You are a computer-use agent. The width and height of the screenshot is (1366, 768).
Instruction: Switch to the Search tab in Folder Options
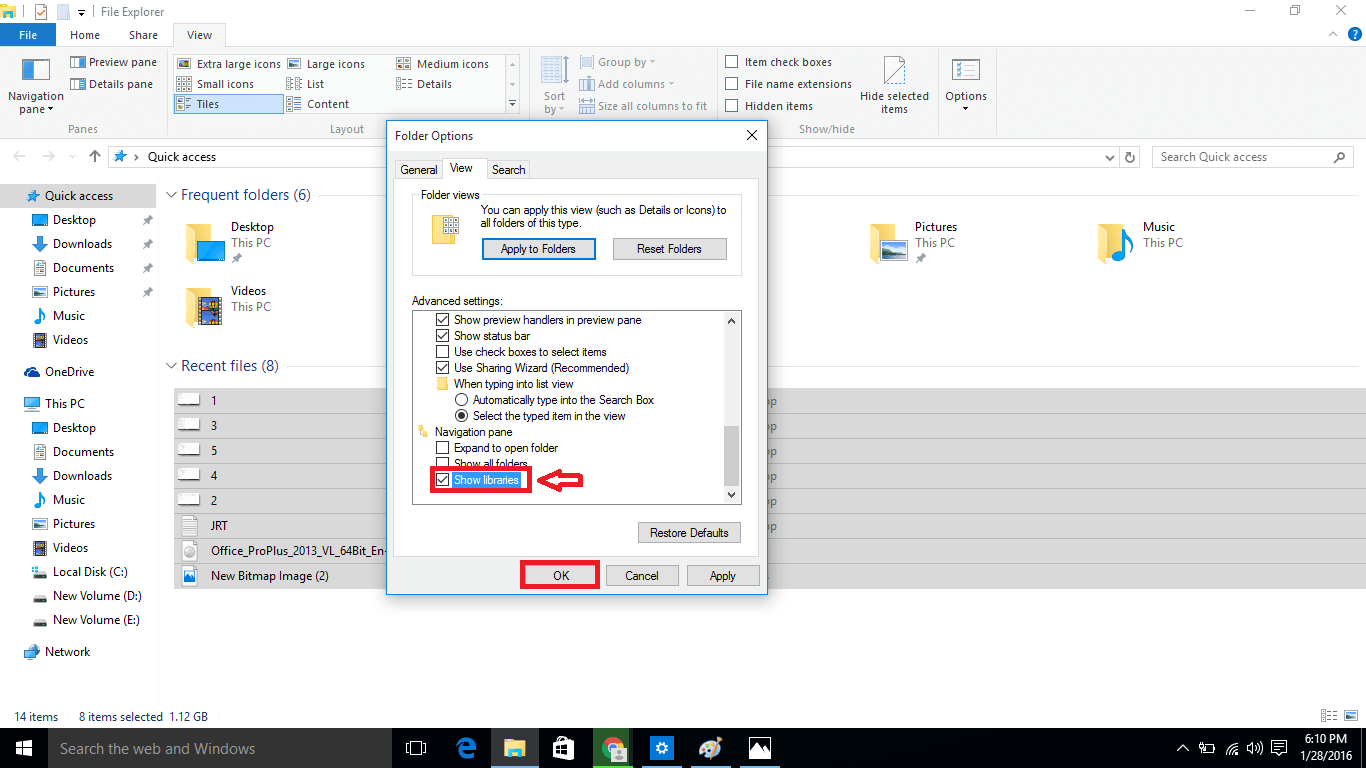pyautogui.click(x=508, y=169)
